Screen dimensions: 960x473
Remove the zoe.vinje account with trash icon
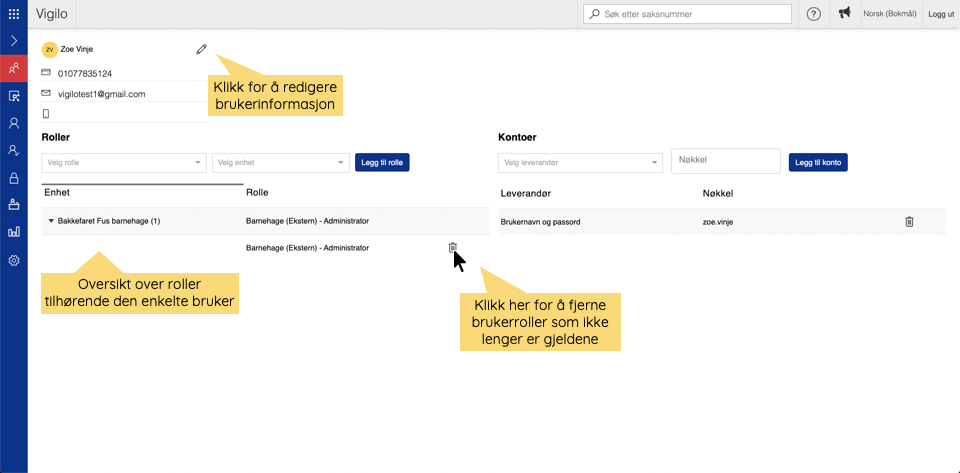tap(909, 222)
